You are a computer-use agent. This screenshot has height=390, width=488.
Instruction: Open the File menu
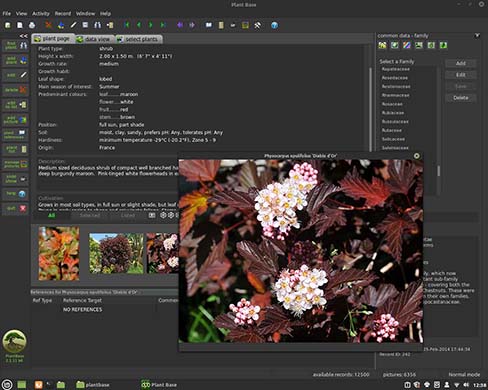coord(7,14)
